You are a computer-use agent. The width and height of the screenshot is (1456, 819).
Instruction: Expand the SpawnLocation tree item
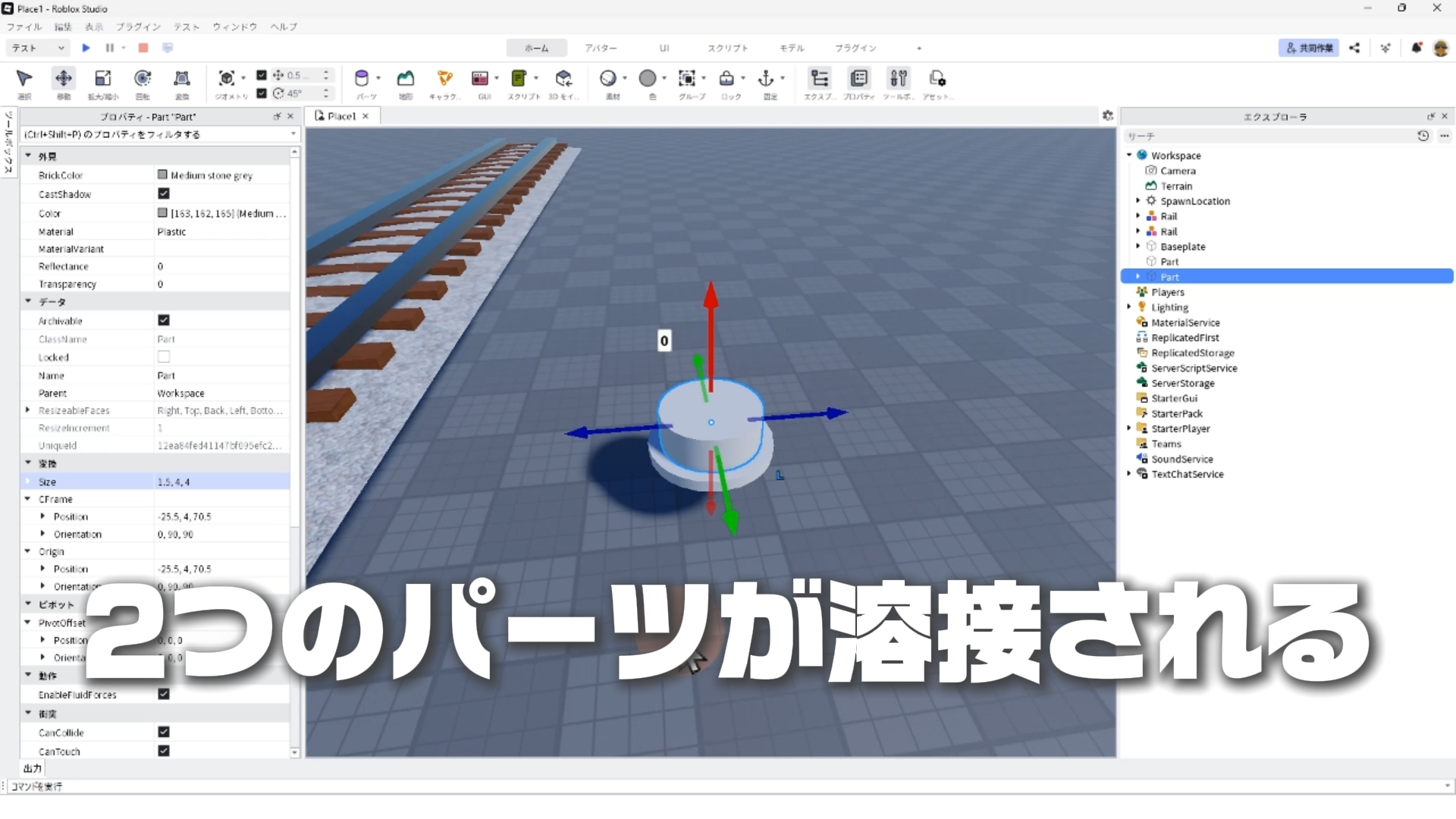(1138, 201)
